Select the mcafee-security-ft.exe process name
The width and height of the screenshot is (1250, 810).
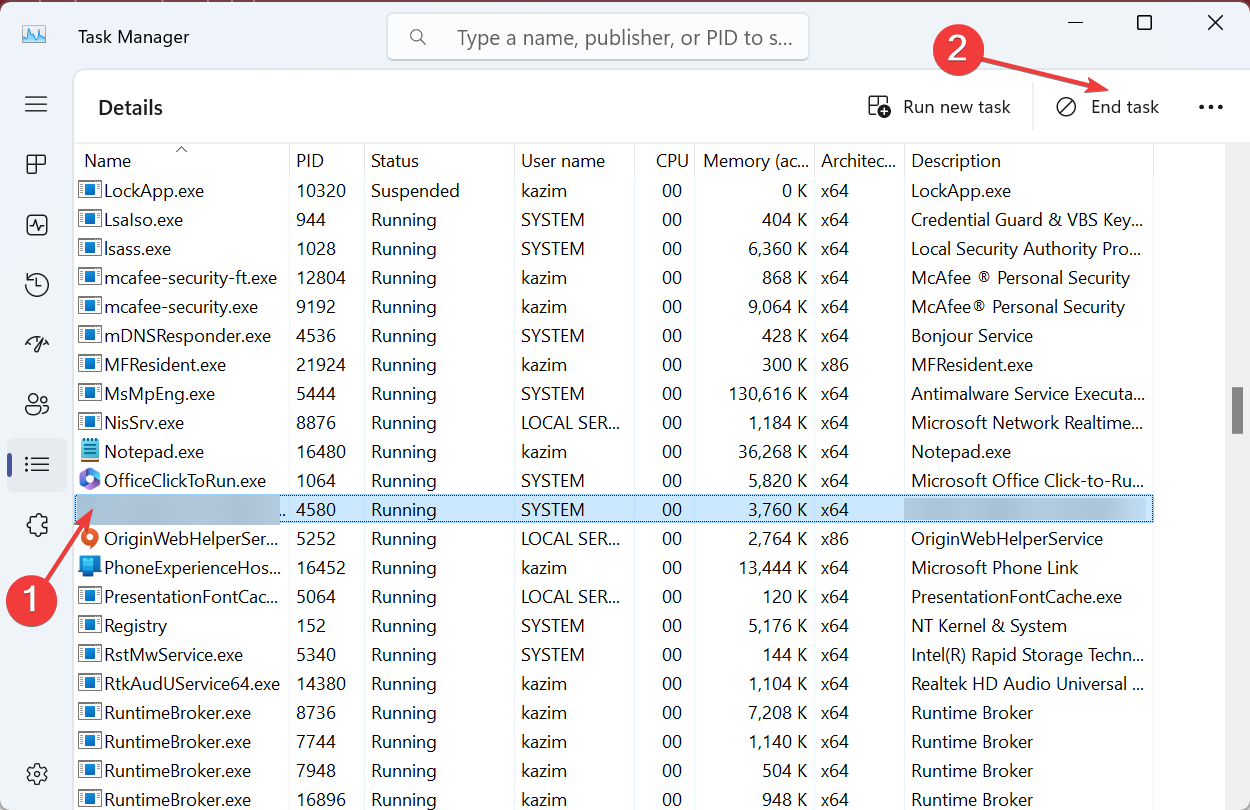point(190,278)
